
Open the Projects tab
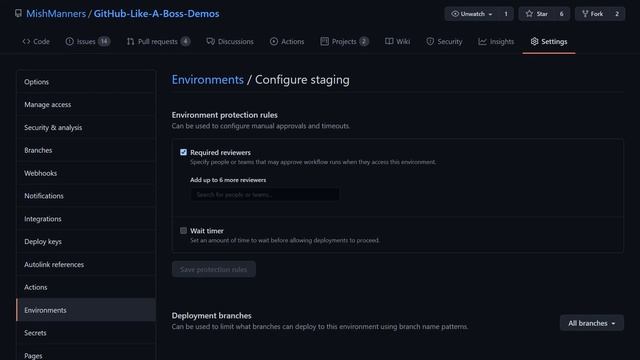coord(344,42)
